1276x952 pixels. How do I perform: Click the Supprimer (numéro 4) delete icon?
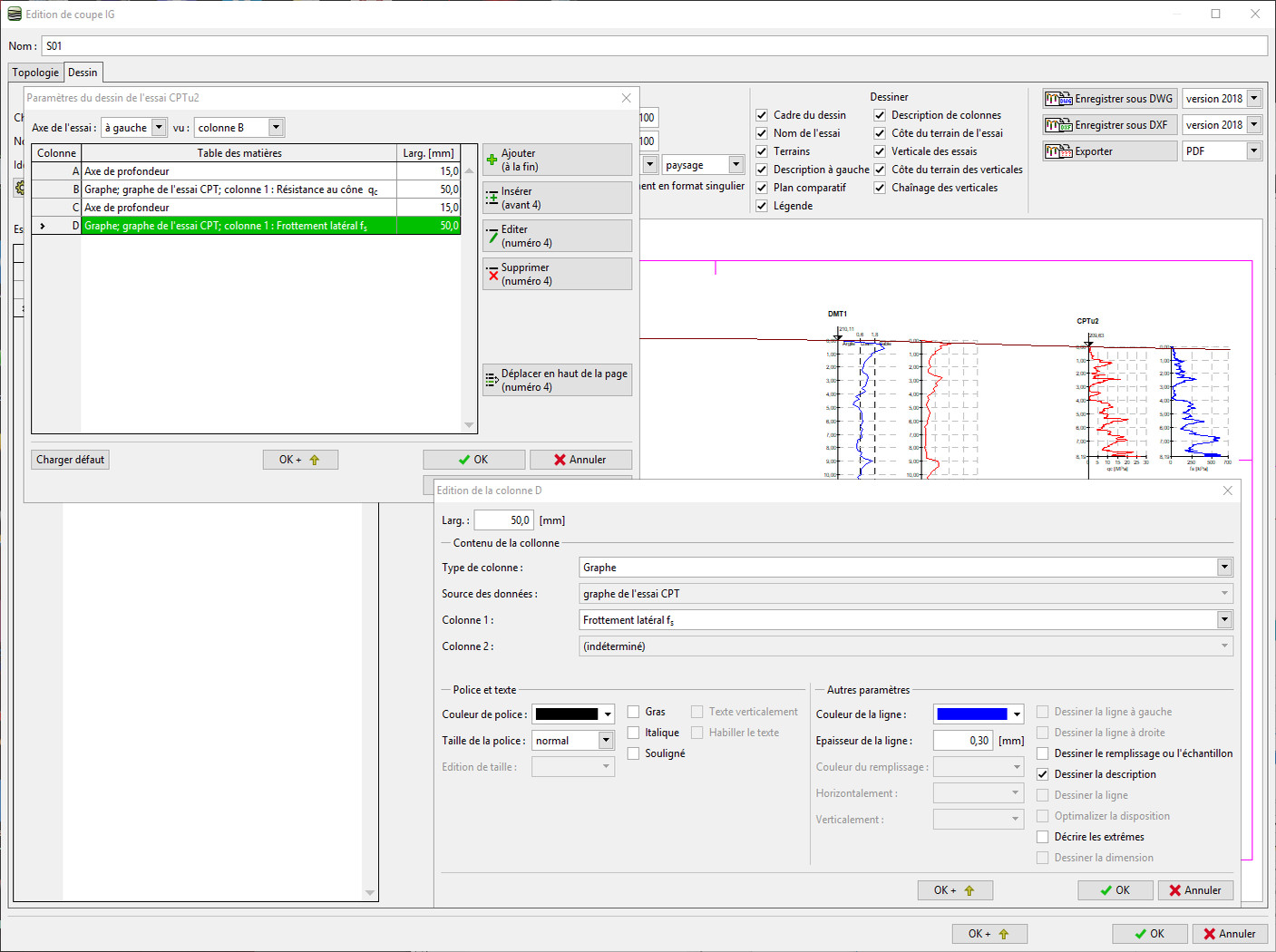tap(492, 274)
